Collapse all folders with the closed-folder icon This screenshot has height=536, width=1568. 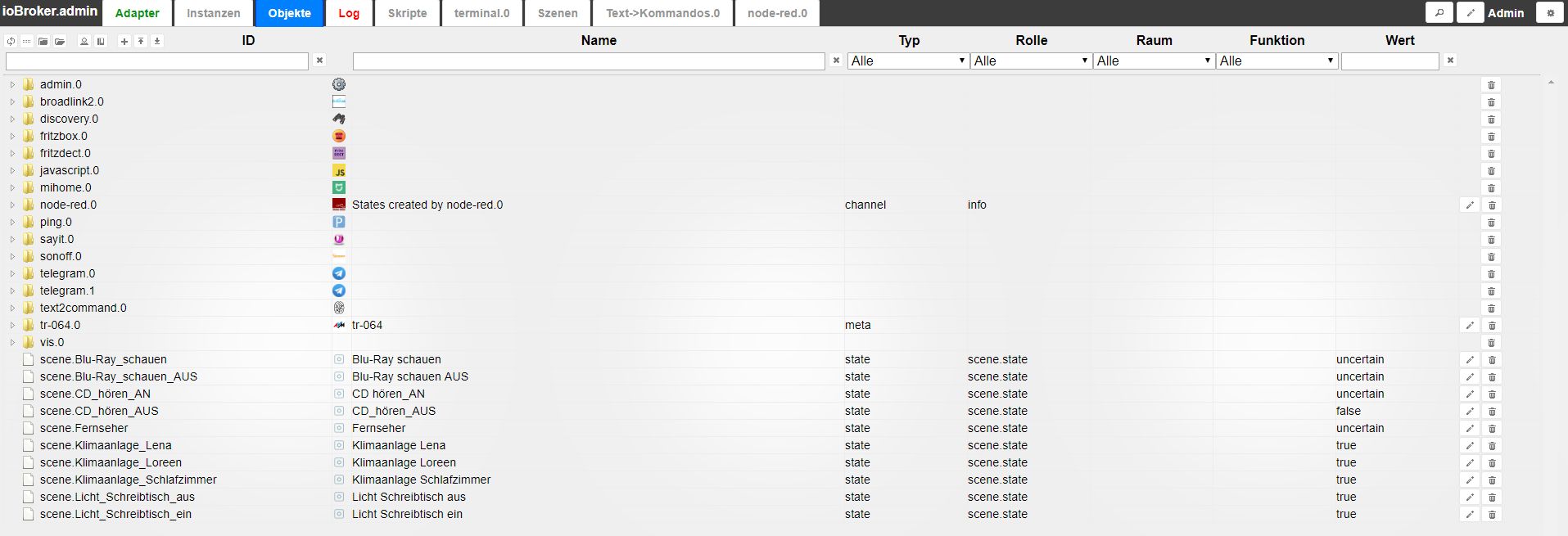point(43,41)
